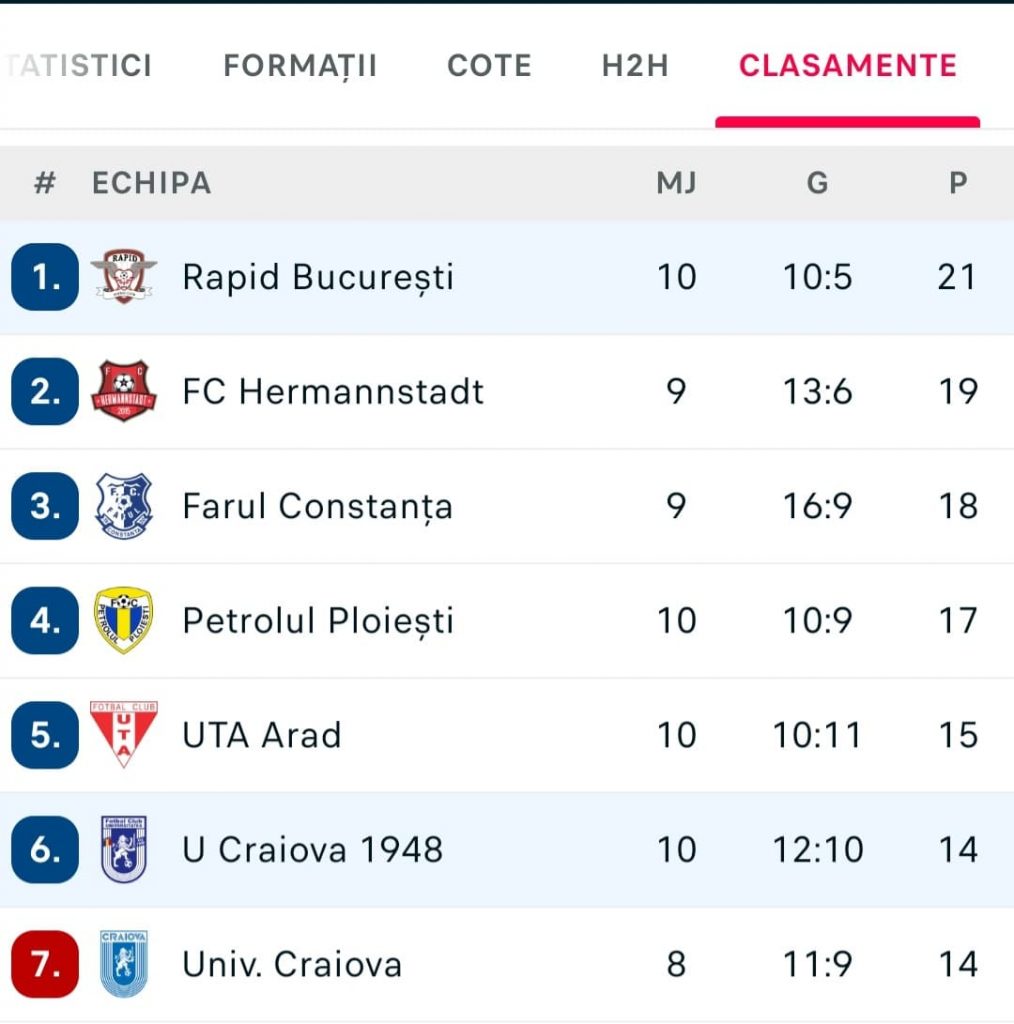
Task: Click the Univ. Craiova blue crest
Action: [x=124, y=964]
